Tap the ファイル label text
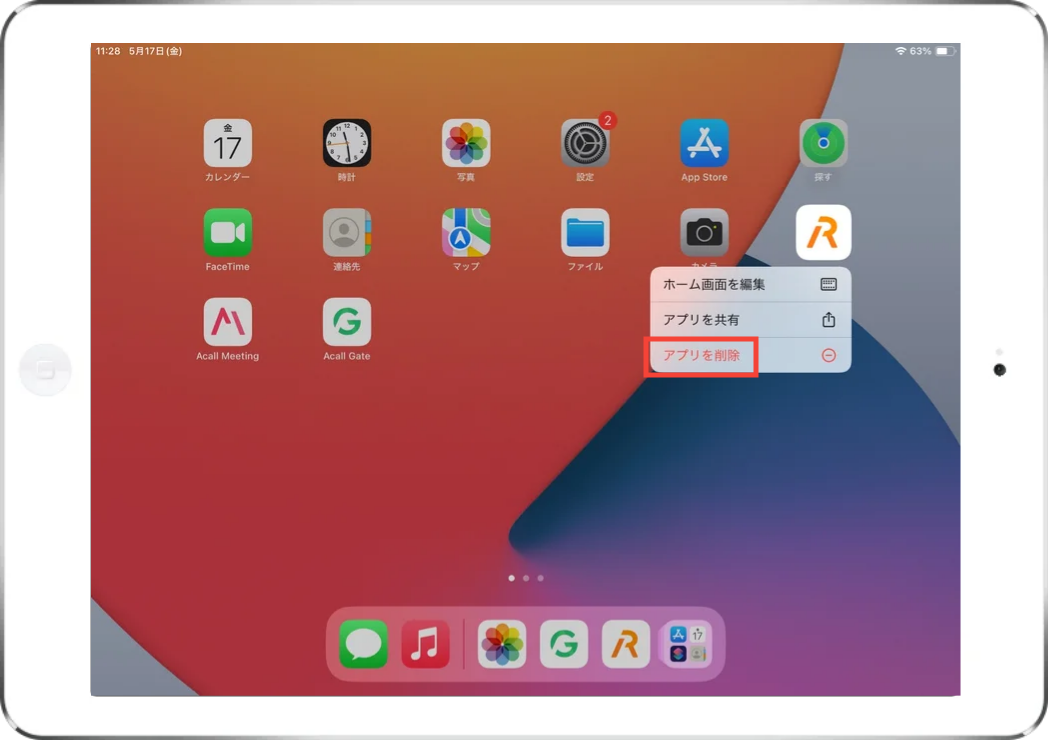Viewport: 1048px width, 740px height. (x=585, y=267)
